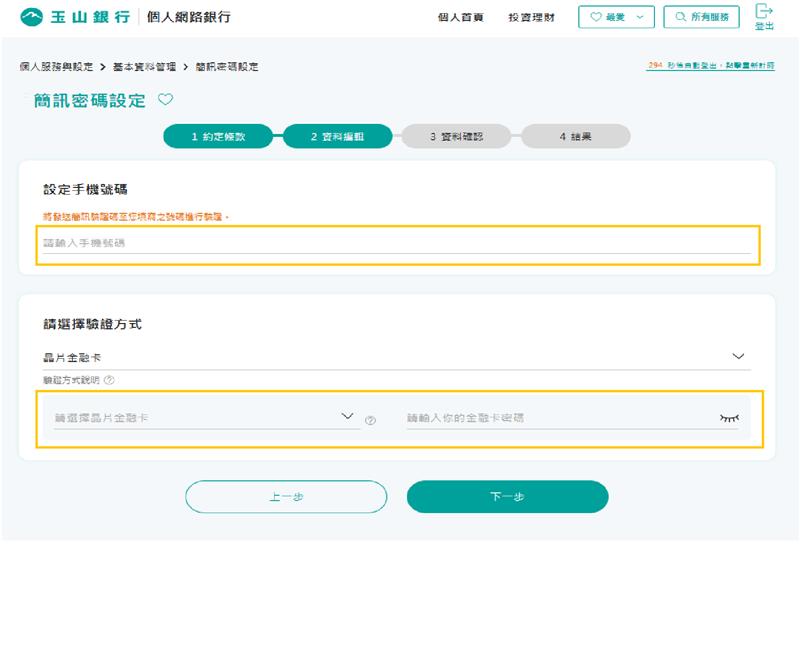Go to 個人首頁 menu item
The image size is (800, 648).
pyautogui.click(x=460, y=17)
